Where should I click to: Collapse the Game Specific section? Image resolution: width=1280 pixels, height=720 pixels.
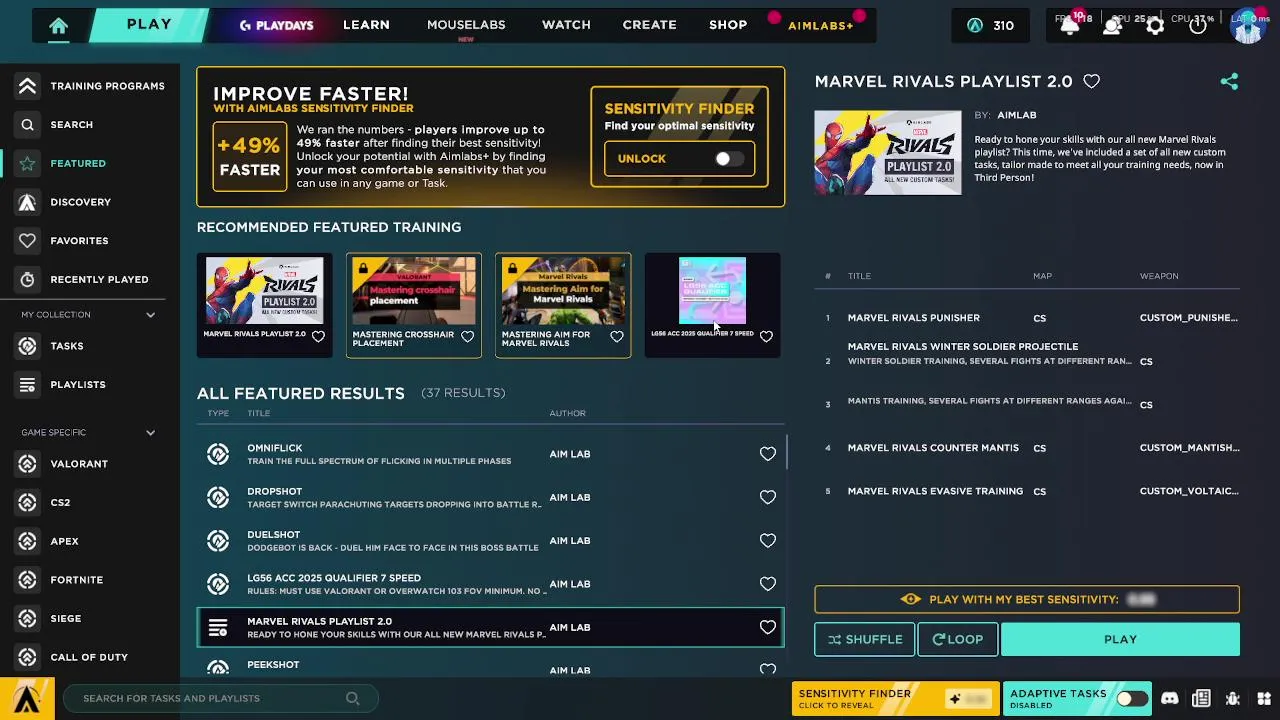150,433
